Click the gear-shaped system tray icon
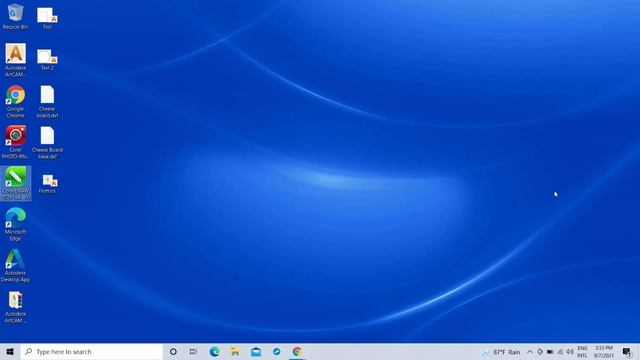This screenshot has height=360, width=640. 540,352
